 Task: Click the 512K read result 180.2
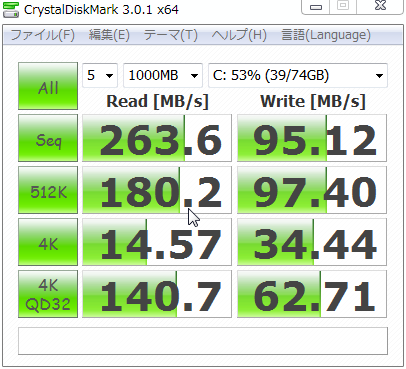coord(157,190)
